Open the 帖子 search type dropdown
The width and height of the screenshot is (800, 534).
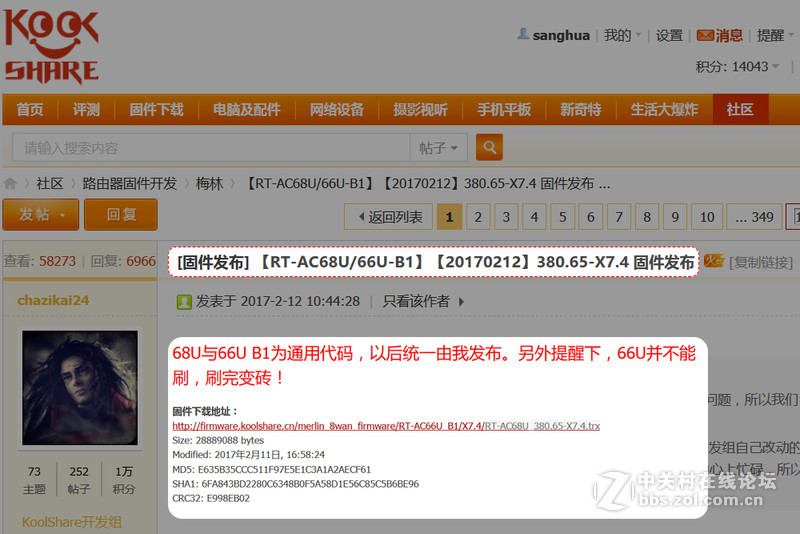click(438, 148)
